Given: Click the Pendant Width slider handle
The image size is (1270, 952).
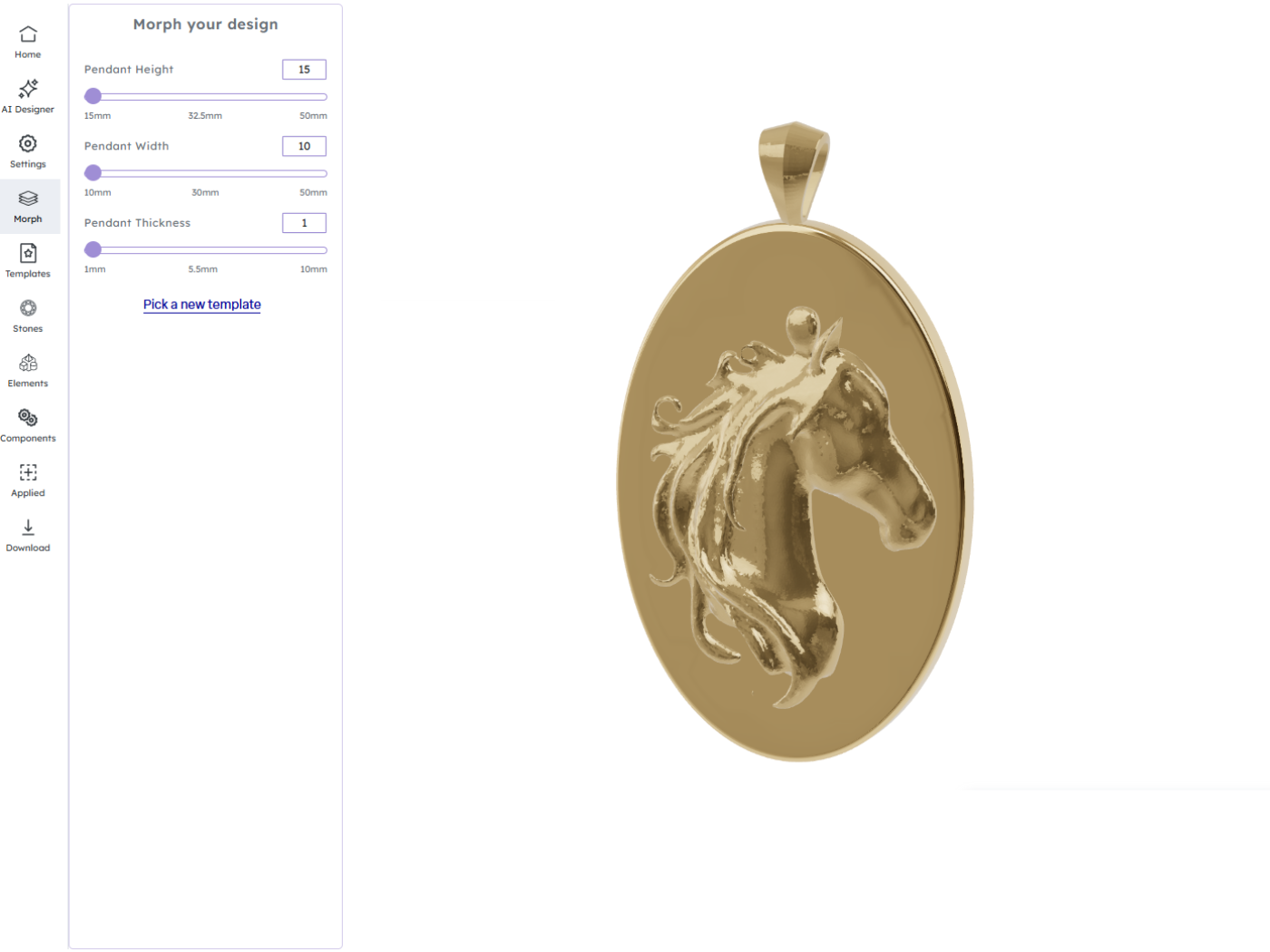Looking at the screenshot, I should (x=93, y=173).
